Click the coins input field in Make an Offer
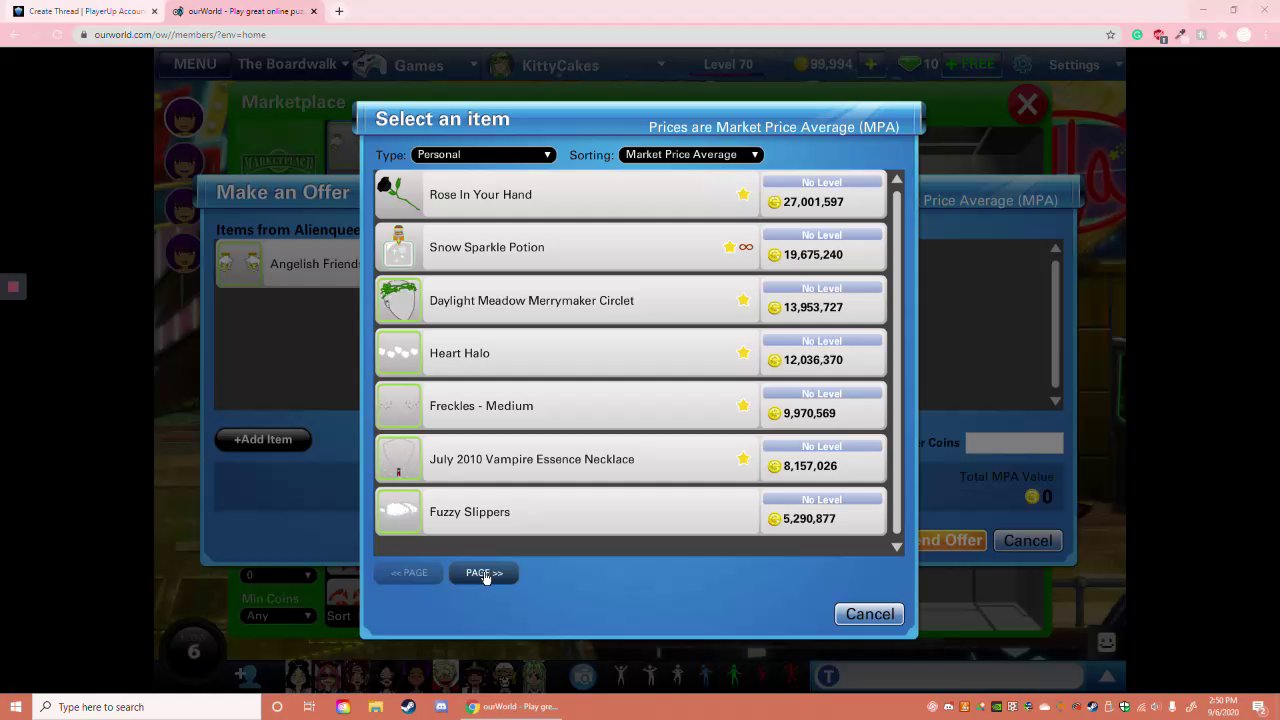Image resolution: width=1280 pixels, height=720 pixels. (1014, 443)
